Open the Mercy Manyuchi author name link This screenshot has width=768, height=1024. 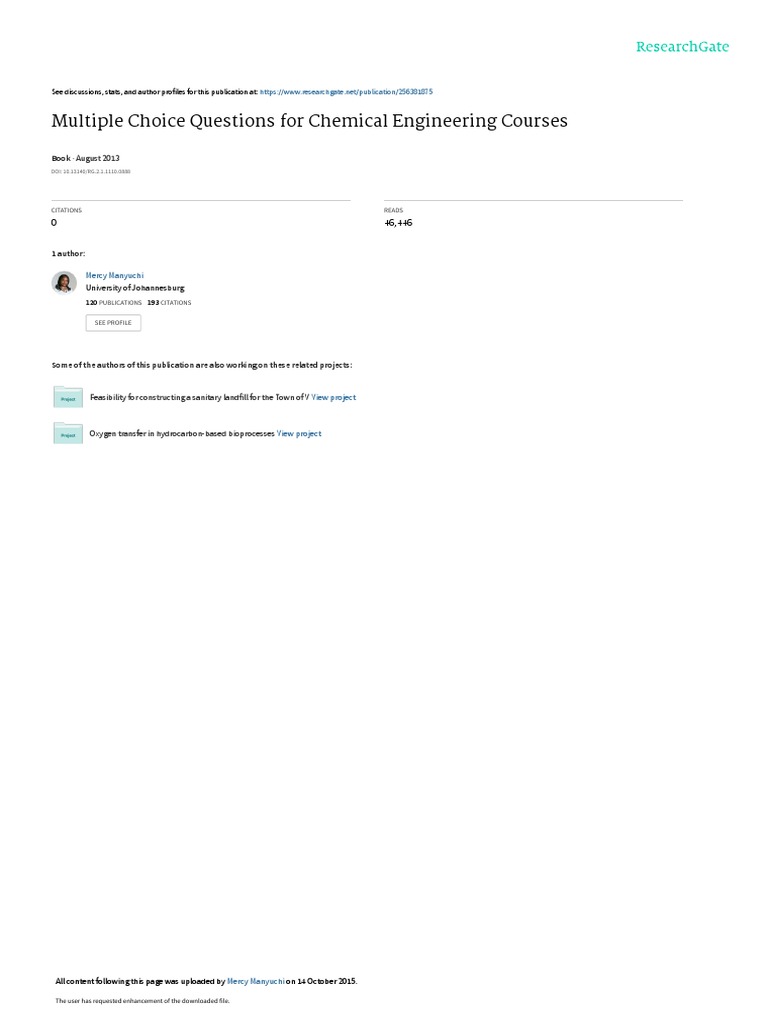[115, 276]
